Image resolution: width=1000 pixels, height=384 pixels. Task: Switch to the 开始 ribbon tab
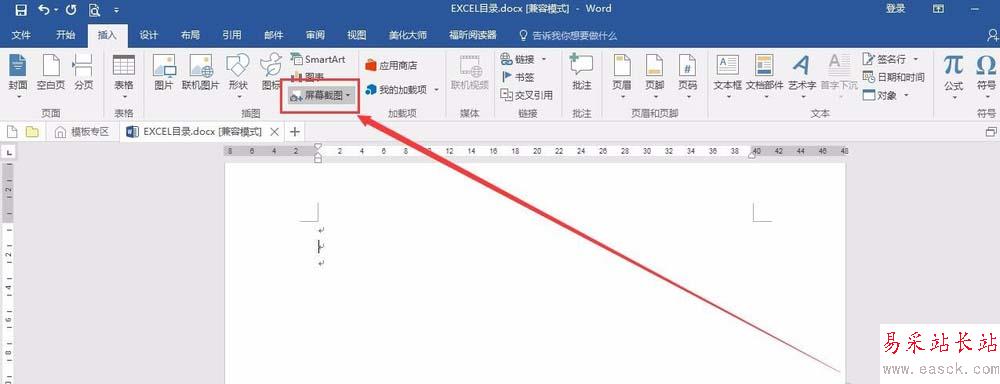pyautogui.click(x=65, y=35)
